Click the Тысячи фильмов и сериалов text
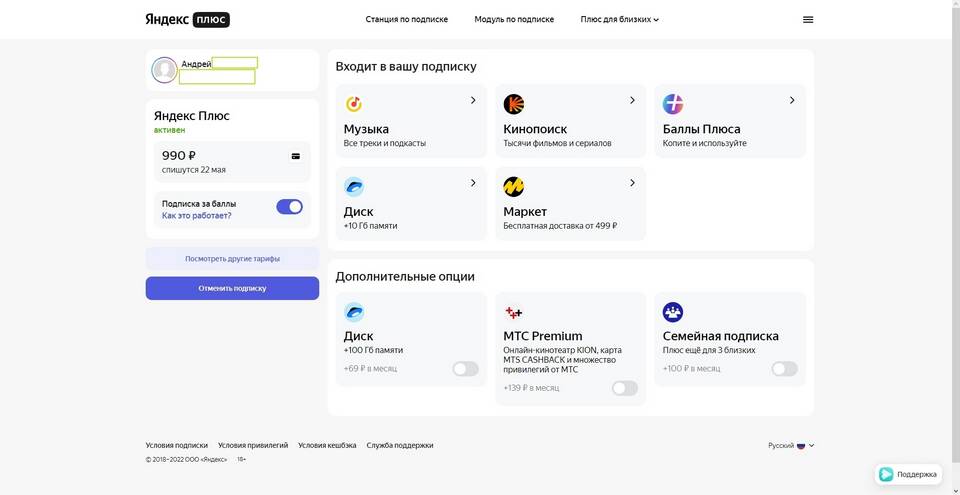Screen dimensions: 960x495 tap(557, 143)
